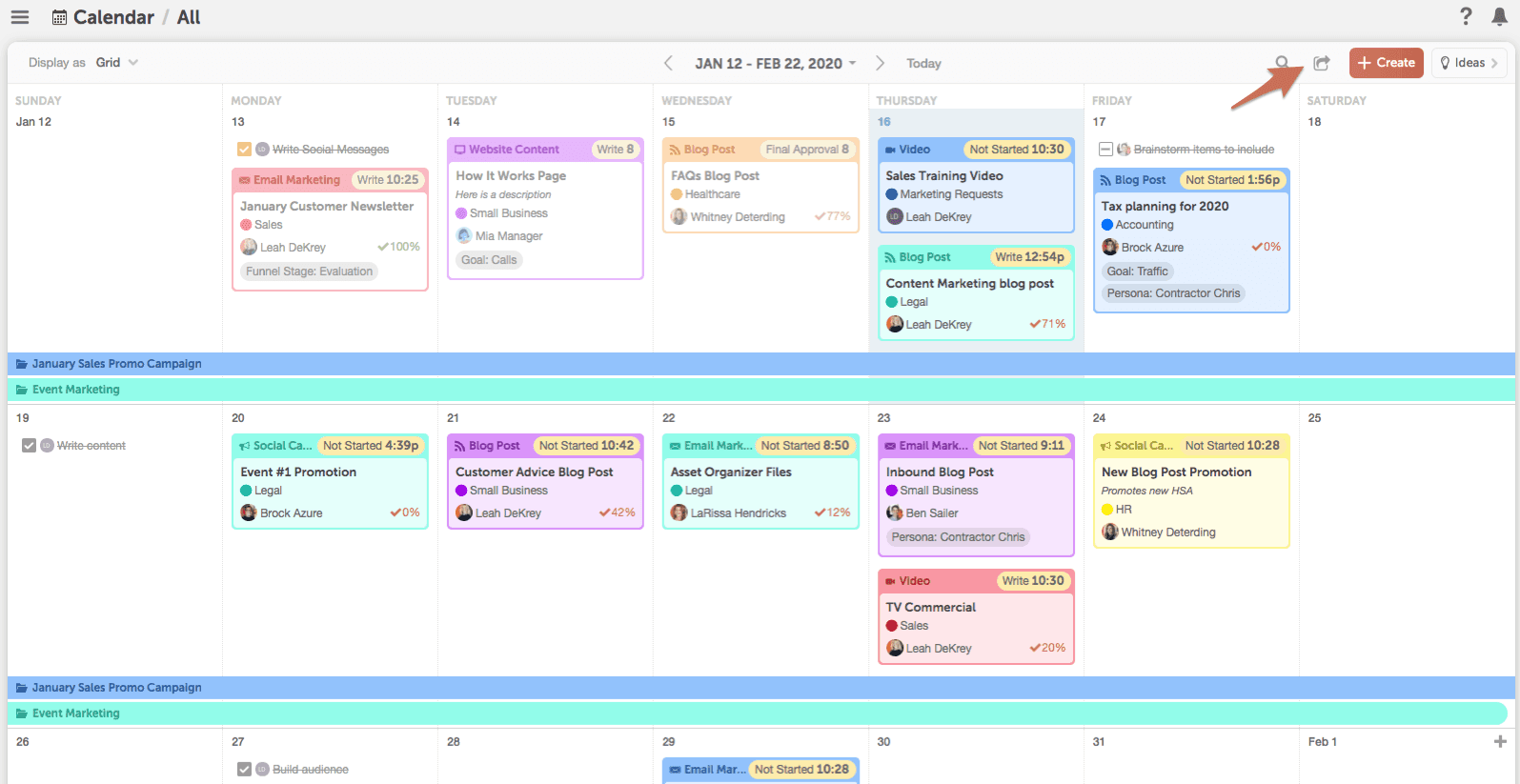Click the Video camera icon on Sales Training
The height and width of the screenshot is (784, 1520).
[x=890, y=150]
